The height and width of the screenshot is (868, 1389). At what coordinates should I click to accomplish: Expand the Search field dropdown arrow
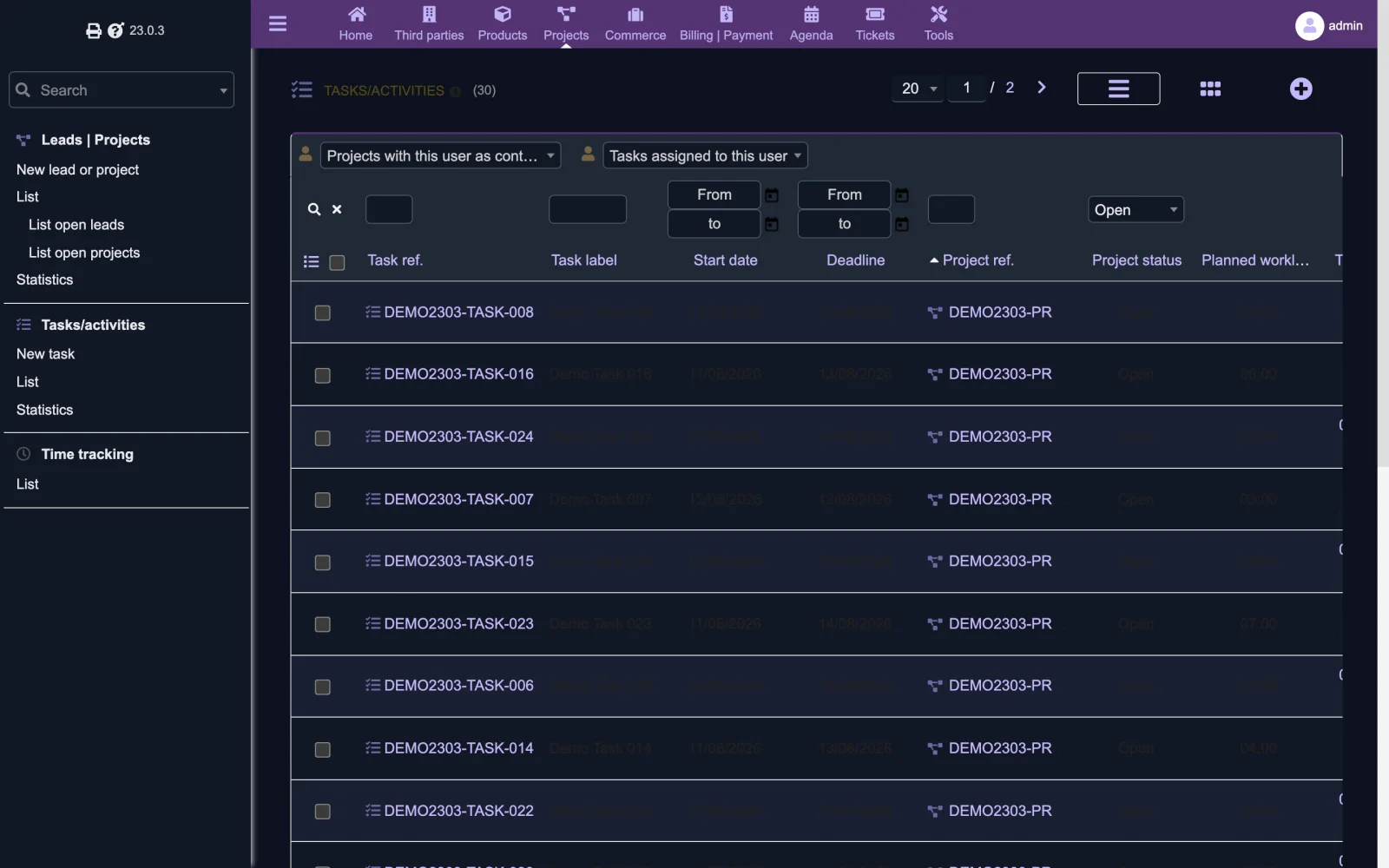[x=223, y=90]
